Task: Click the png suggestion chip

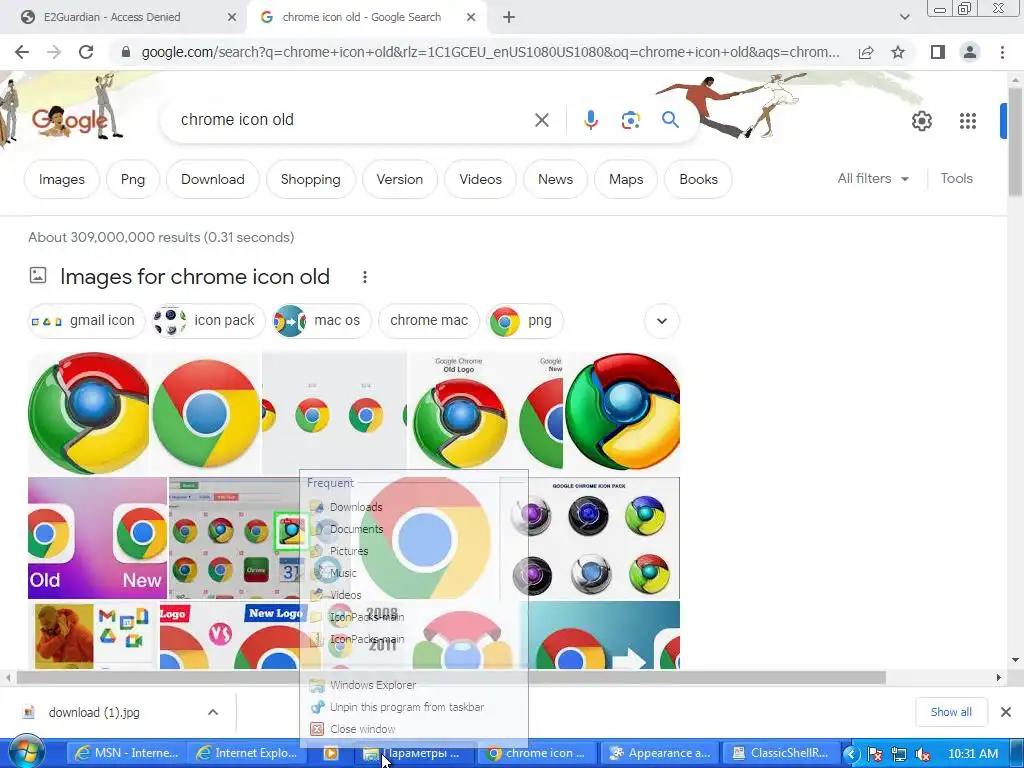Action: coord(524,321)
